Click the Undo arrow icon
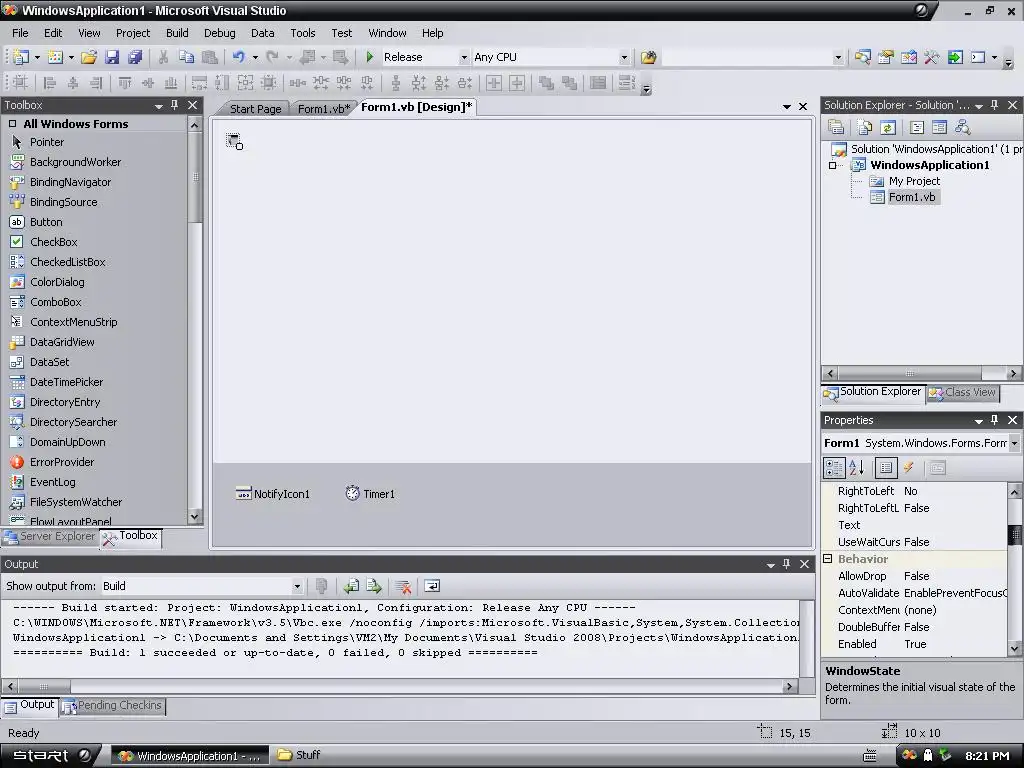 click(x=238, y=57)
